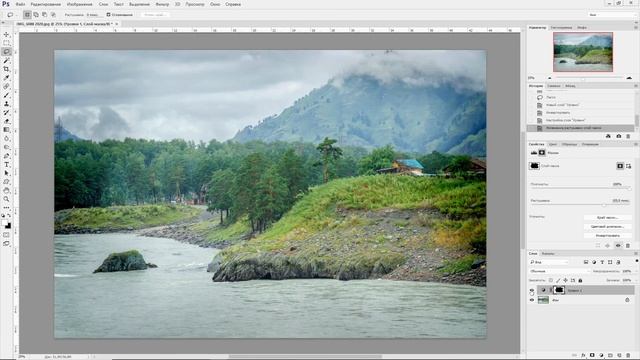Toggle mask visibility in Properties panel
Viewport: 640px width, 360px height.
618,245
